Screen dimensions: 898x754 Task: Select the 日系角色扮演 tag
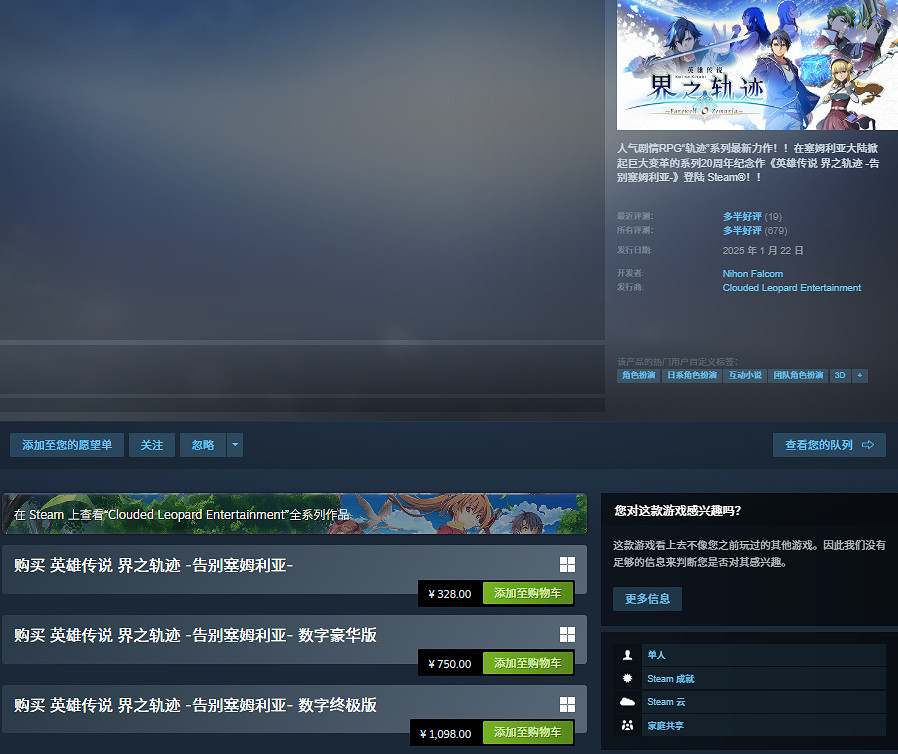(692, 375)
